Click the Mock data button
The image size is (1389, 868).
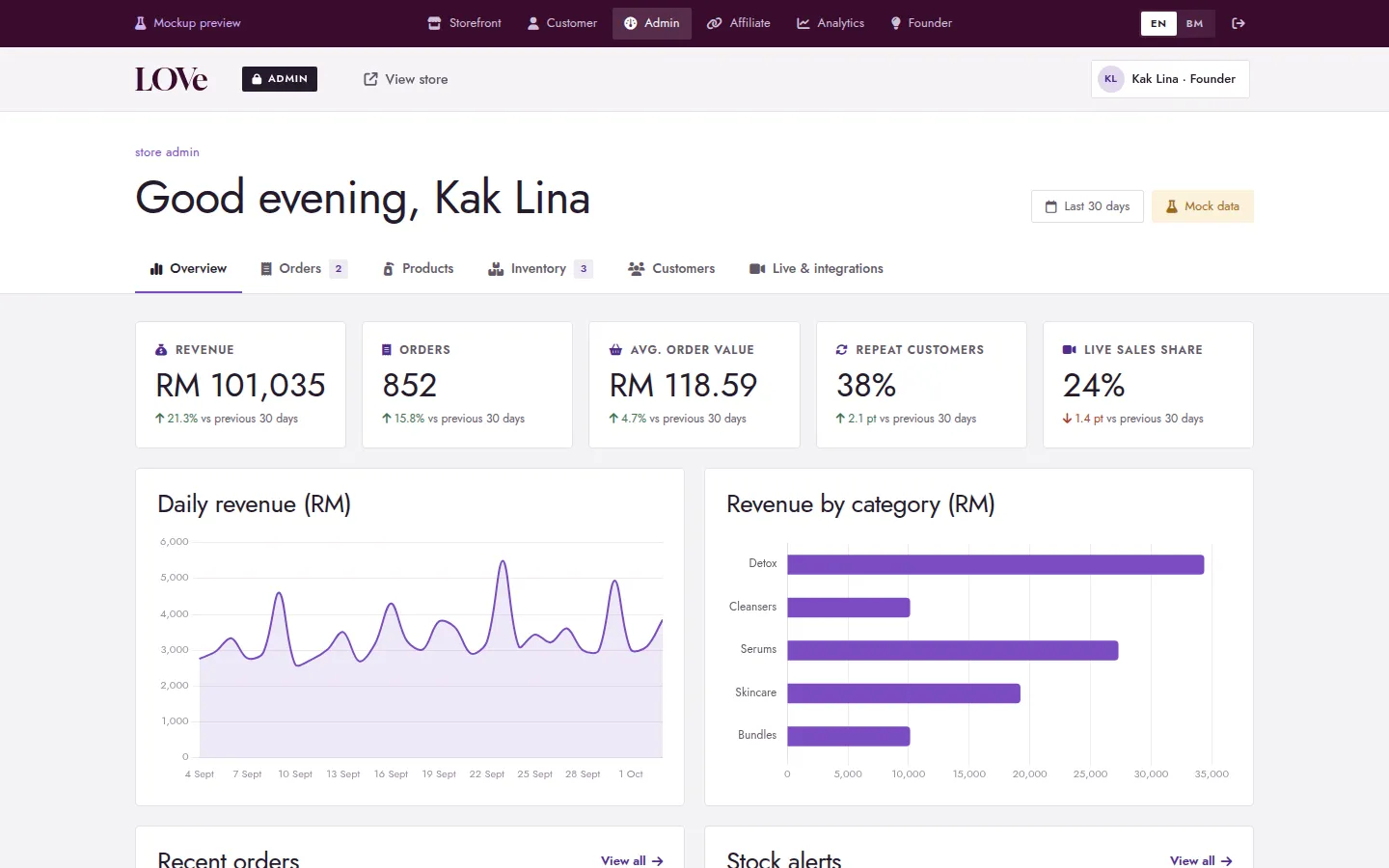click(x=1203, y=206)
